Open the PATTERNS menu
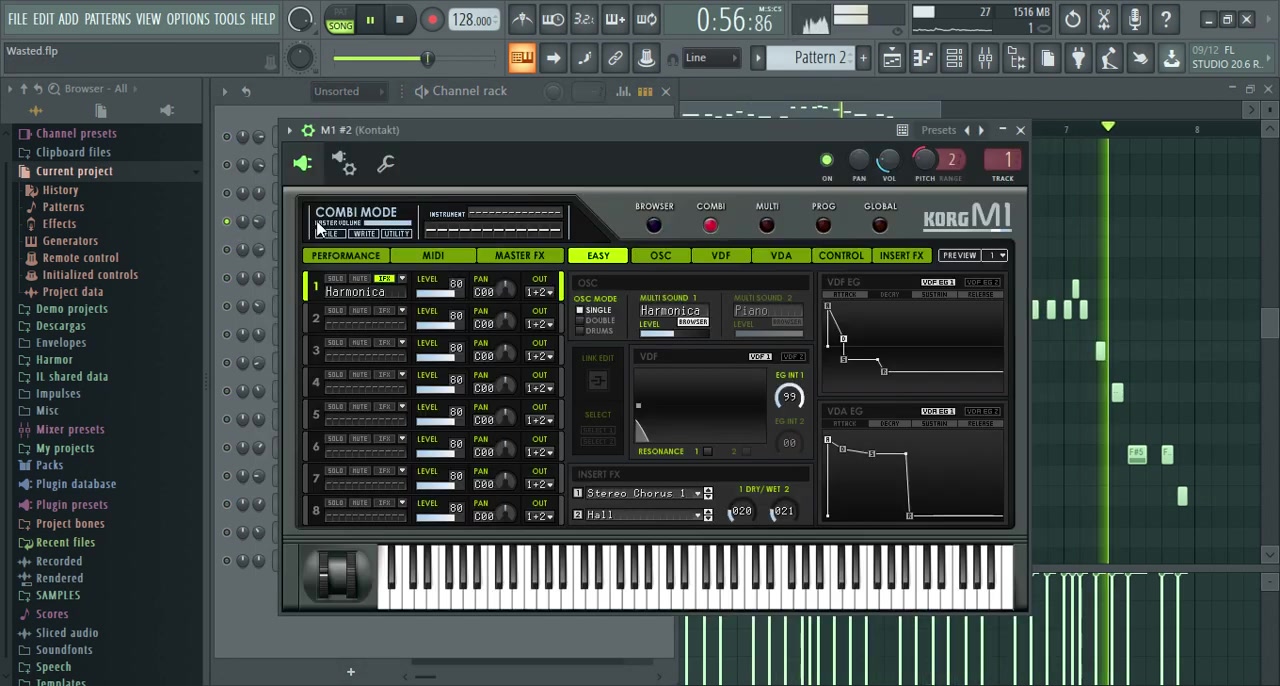1280x686 pixels. (x=107, y=19)
